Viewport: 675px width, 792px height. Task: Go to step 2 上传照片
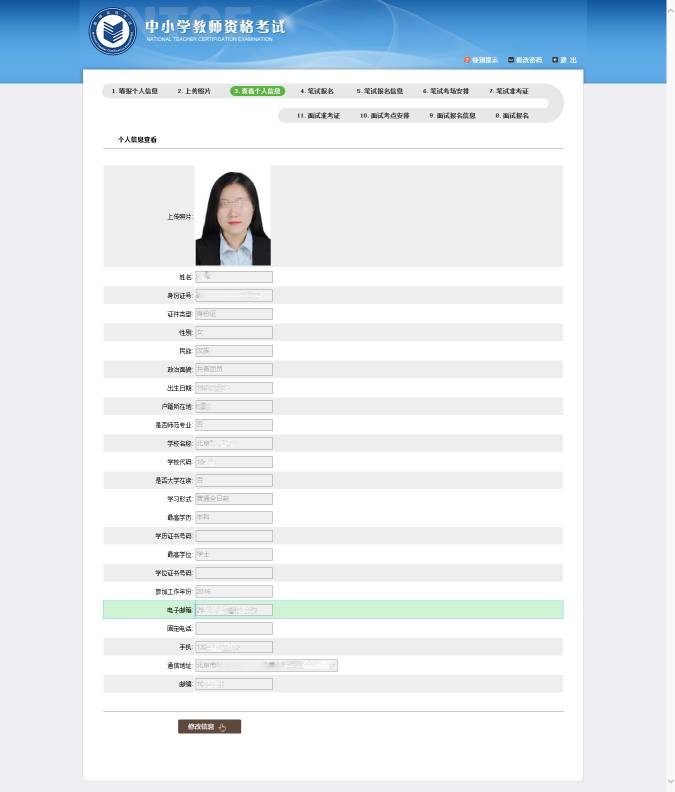[194, 91]
